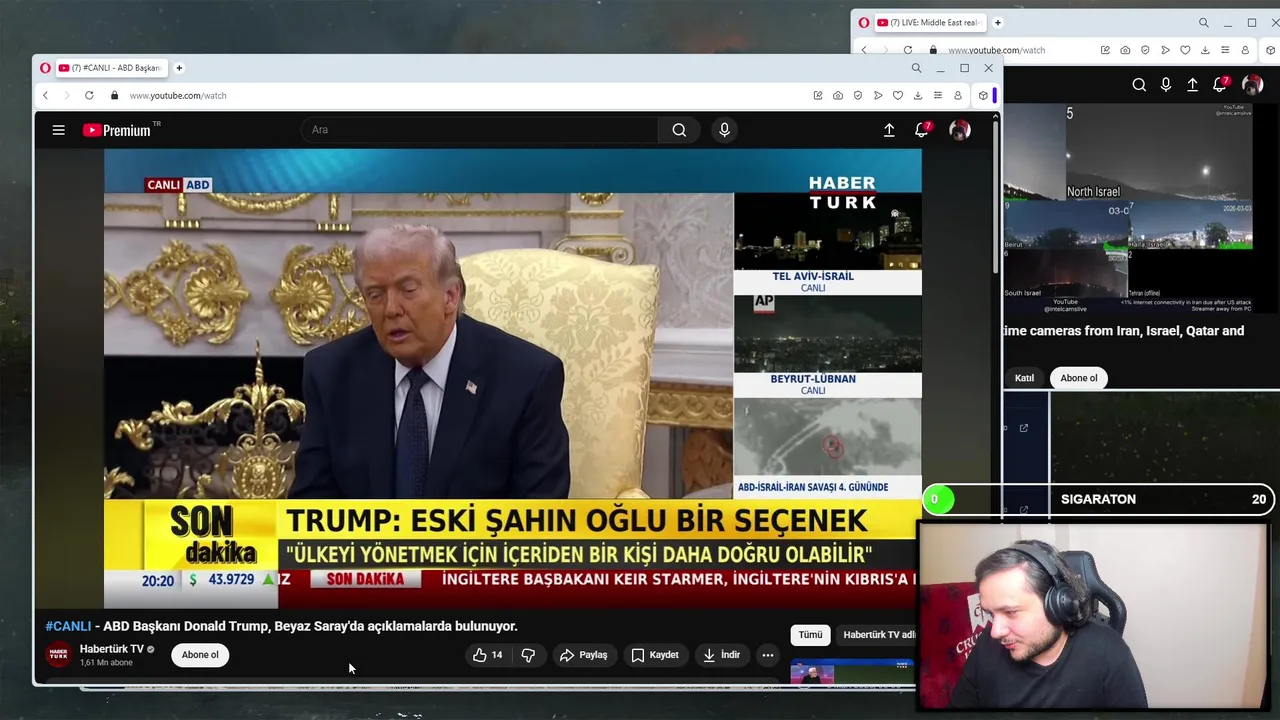Click the SIGARATON counter overlay
Image resolution: width=1280 pixels, height=720 pixels.
(x=1098, y=499)
